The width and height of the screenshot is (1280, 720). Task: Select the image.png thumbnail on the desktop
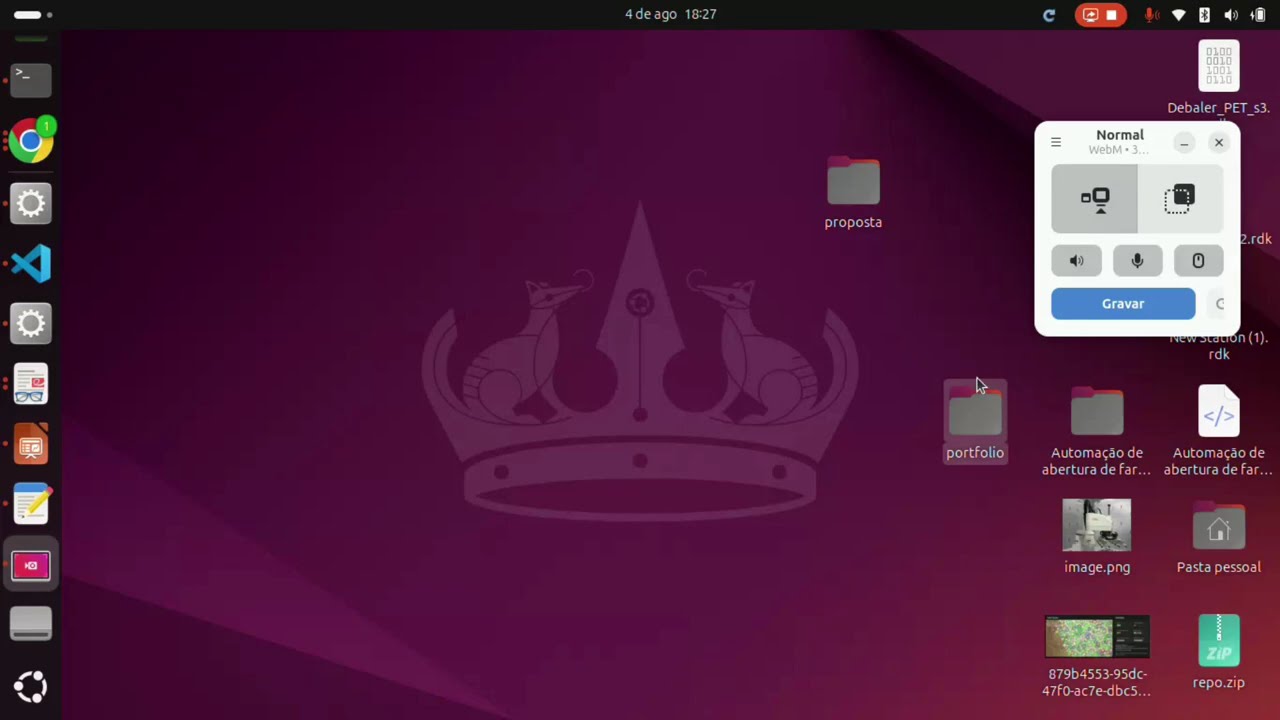point(1097,525)
